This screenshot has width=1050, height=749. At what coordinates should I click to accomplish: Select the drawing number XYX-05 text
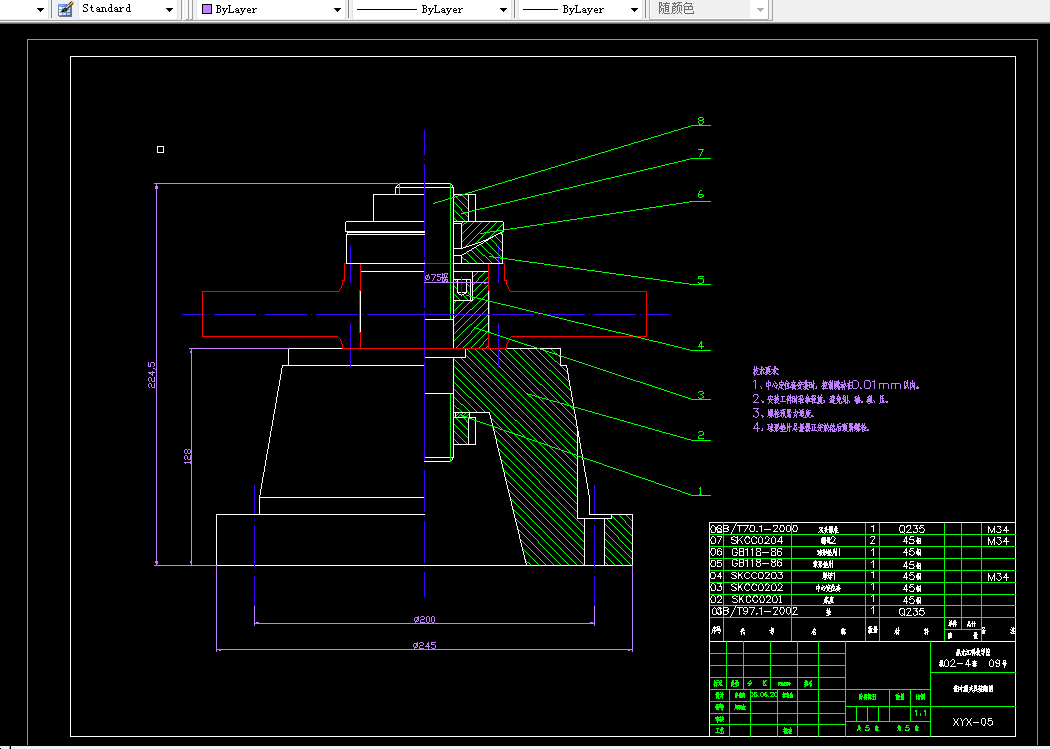point(972,721)
